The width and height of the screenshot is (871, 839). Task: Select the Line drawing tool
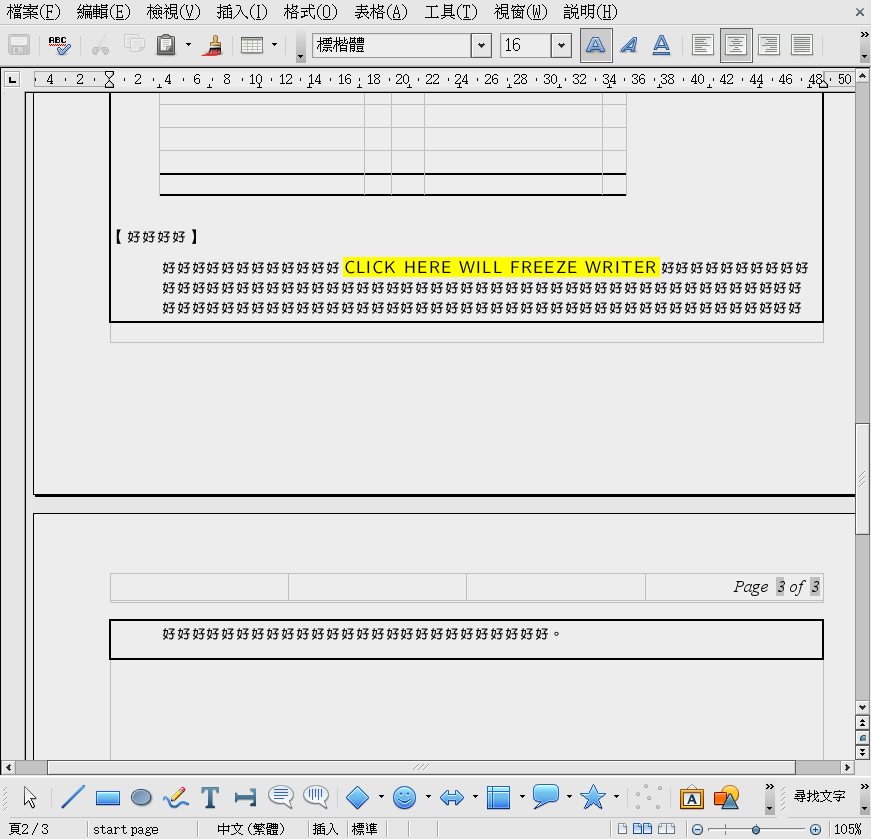point(73,797)
